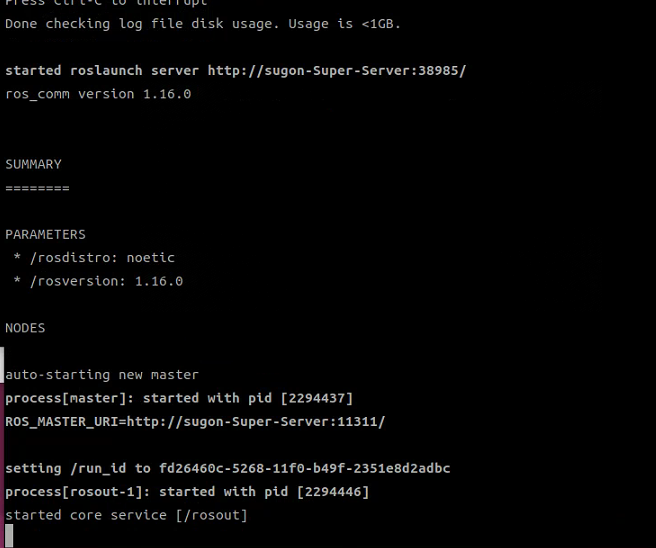Viewport: 656px width, 548px height.
Task: Click the ROS_MASTER_URI address with port 11311
Action: point(256,422)
